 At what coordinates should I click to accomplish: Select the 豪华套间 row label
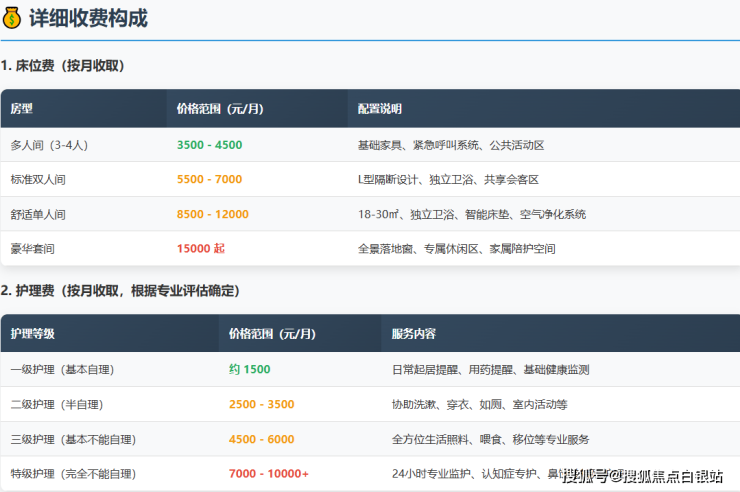32,249
